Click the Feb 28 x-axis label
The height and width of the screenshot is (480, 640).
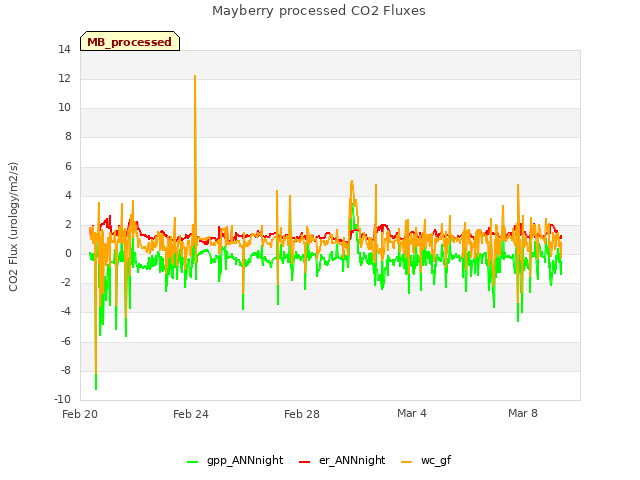pyautogui.click(x=302, y=414)
